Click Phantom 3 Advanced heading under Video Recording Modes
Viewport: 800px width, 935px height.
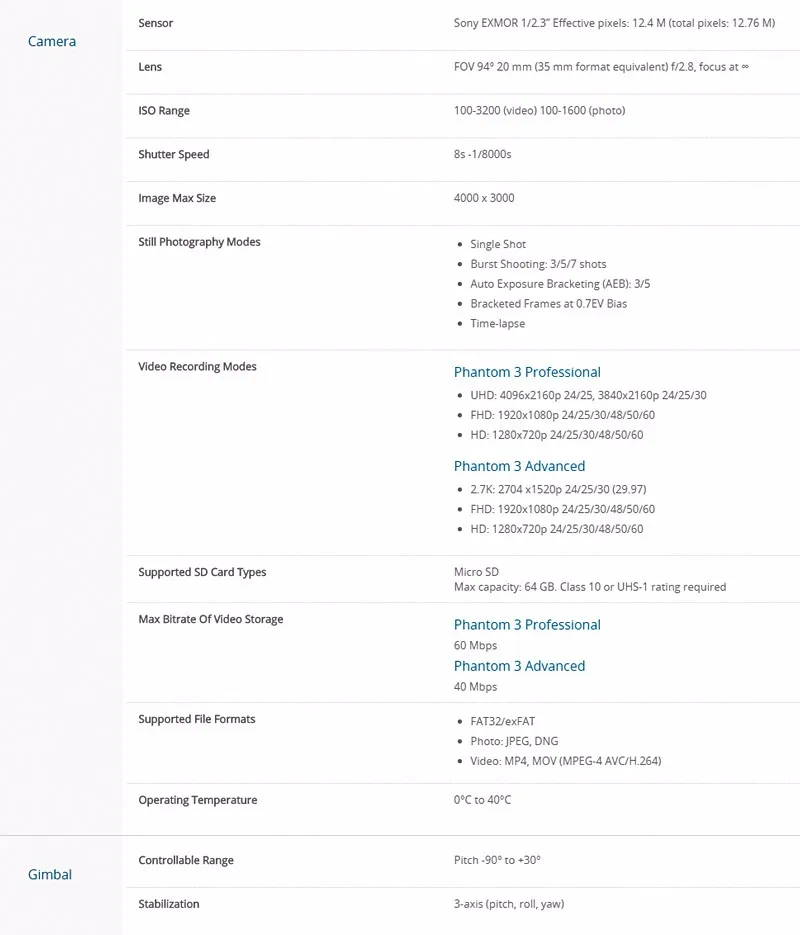[519, 466]
